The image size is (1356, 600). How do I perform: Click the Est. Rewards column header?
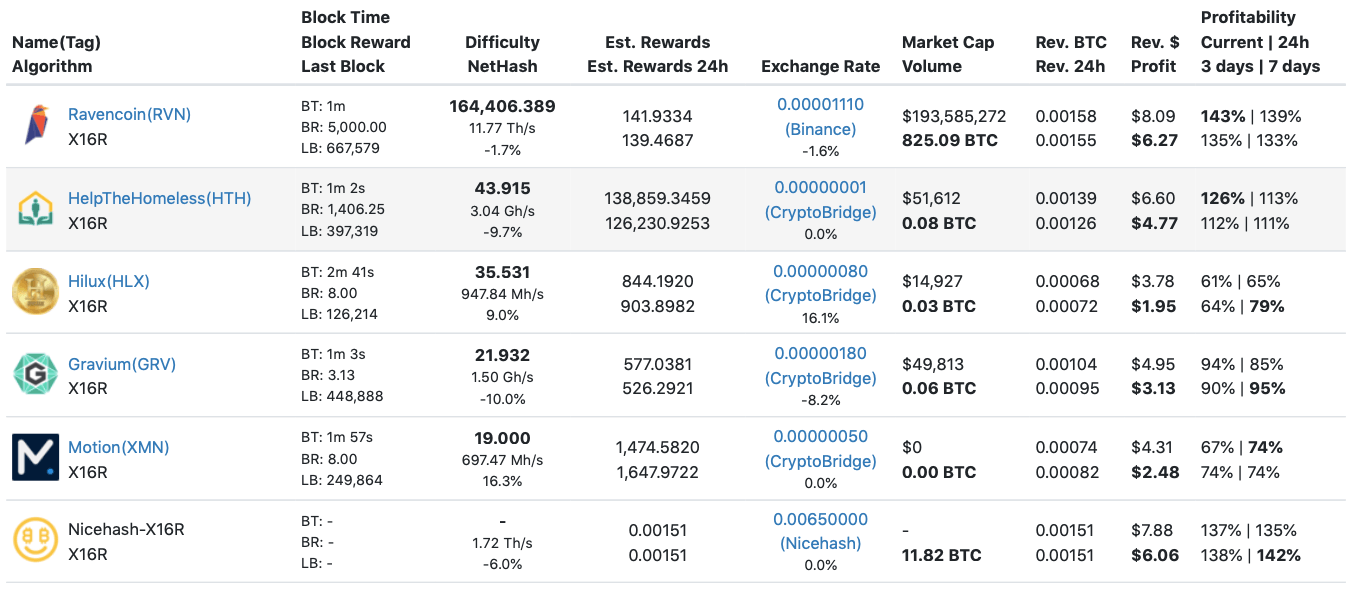click(x=657, y=54)
